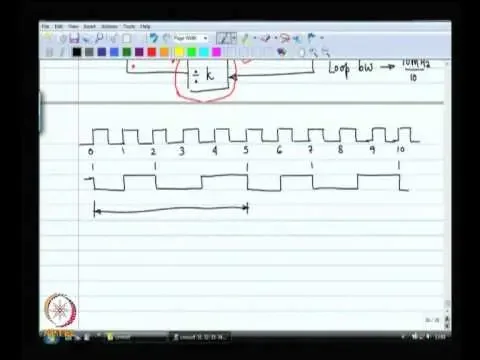
Task: Pick the dark green color swatch
Action: [126, 52]
